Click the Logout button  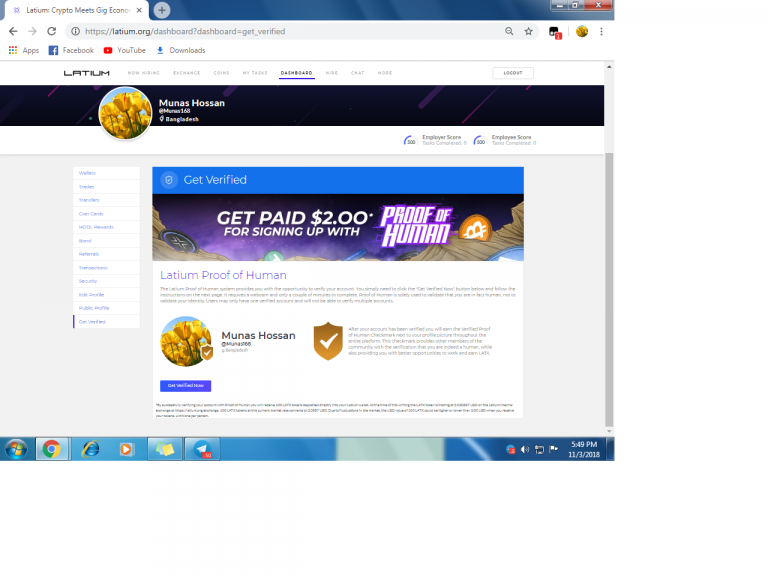[512, 73]
